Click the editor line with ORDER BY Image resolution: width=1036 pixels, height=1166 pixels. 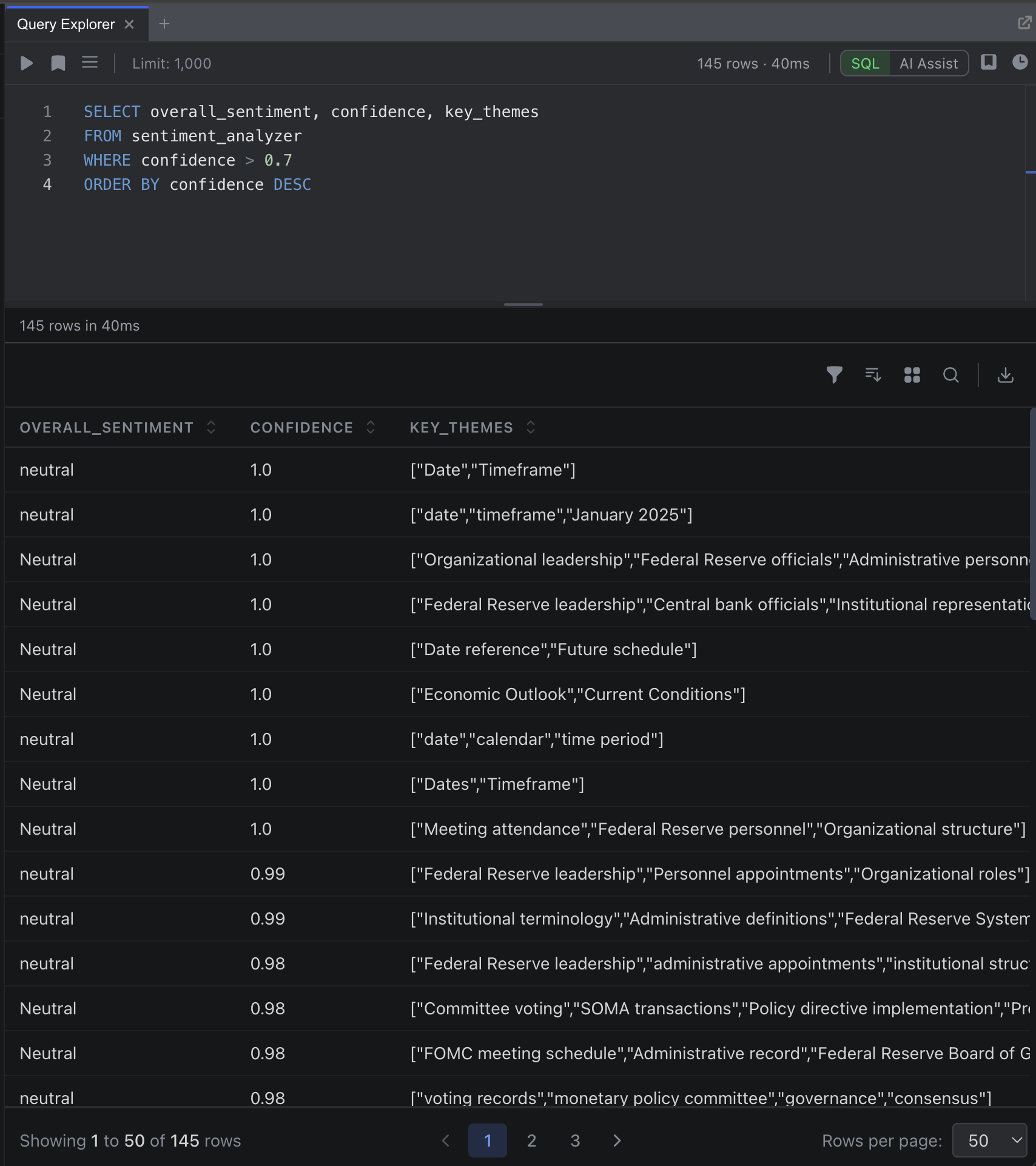(x=197, y=184)
